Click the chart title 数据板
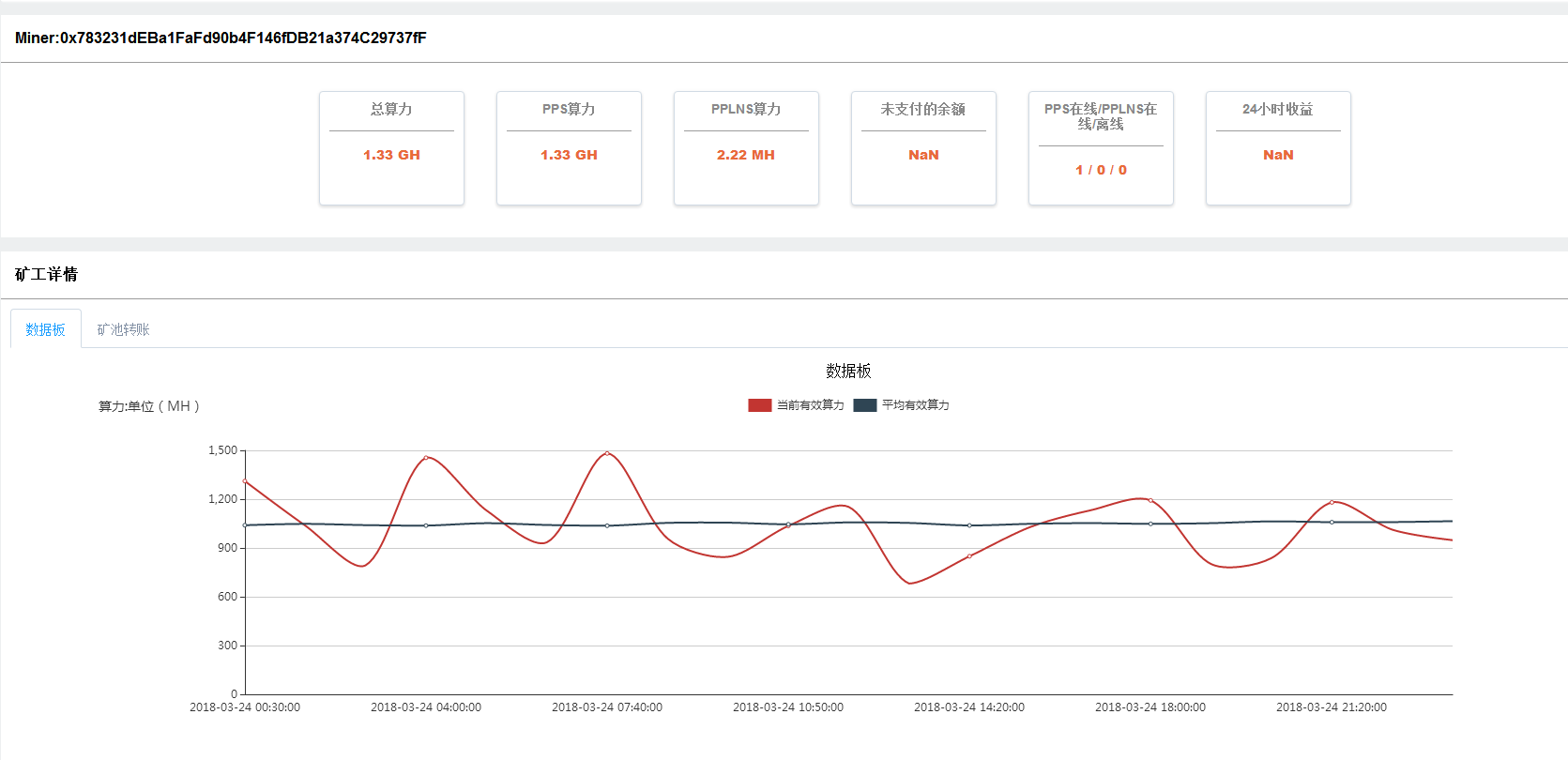 [848, 371]
